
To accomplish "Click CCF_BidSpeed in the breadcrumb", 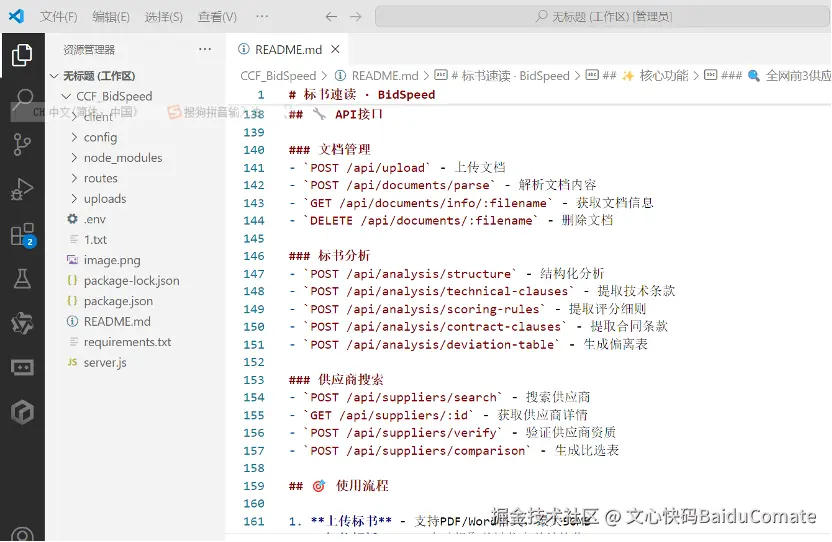I will (x=278, y=76).
